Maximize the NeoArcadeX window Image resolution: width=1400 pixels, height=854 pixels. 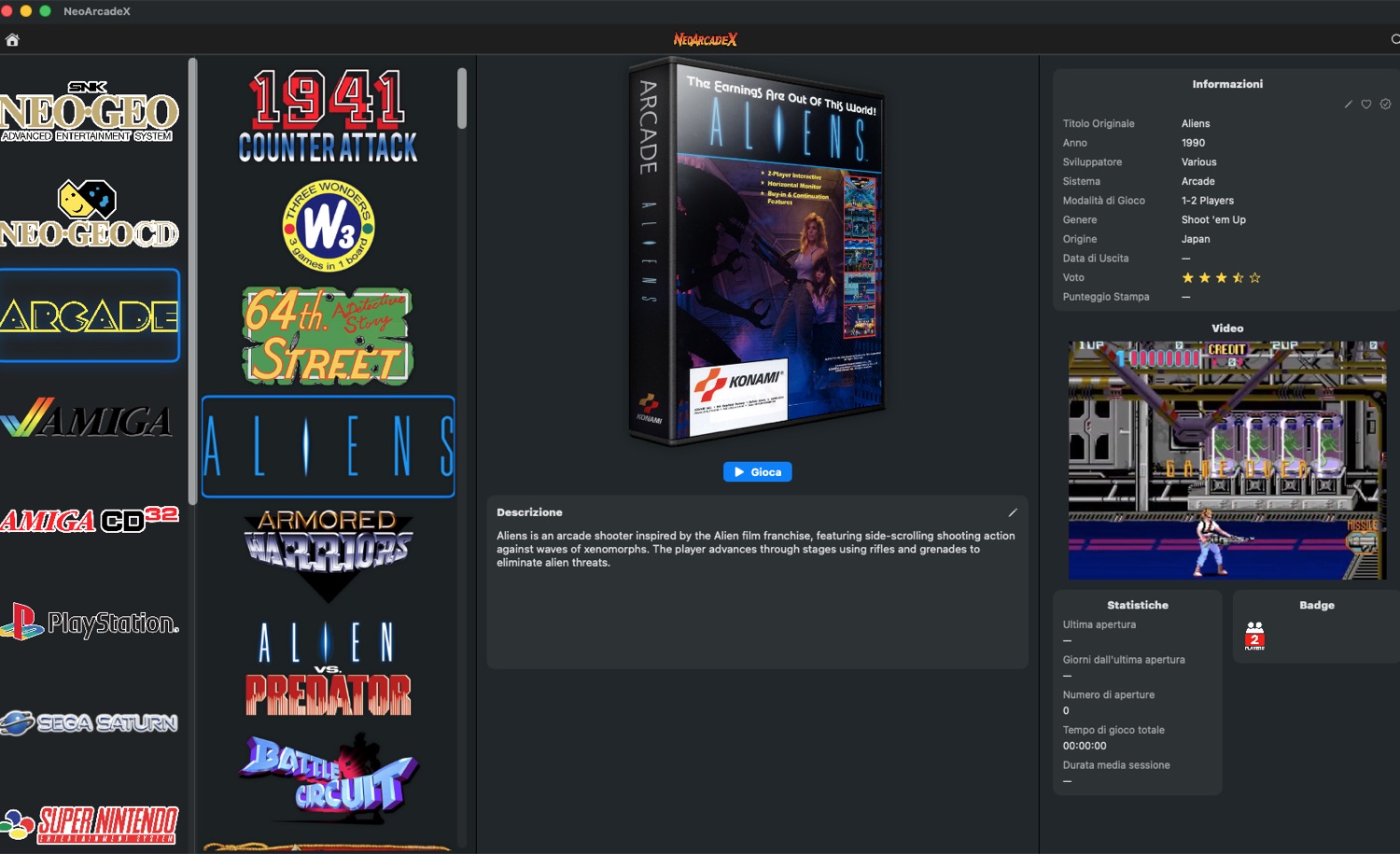[x=45, y=11]
